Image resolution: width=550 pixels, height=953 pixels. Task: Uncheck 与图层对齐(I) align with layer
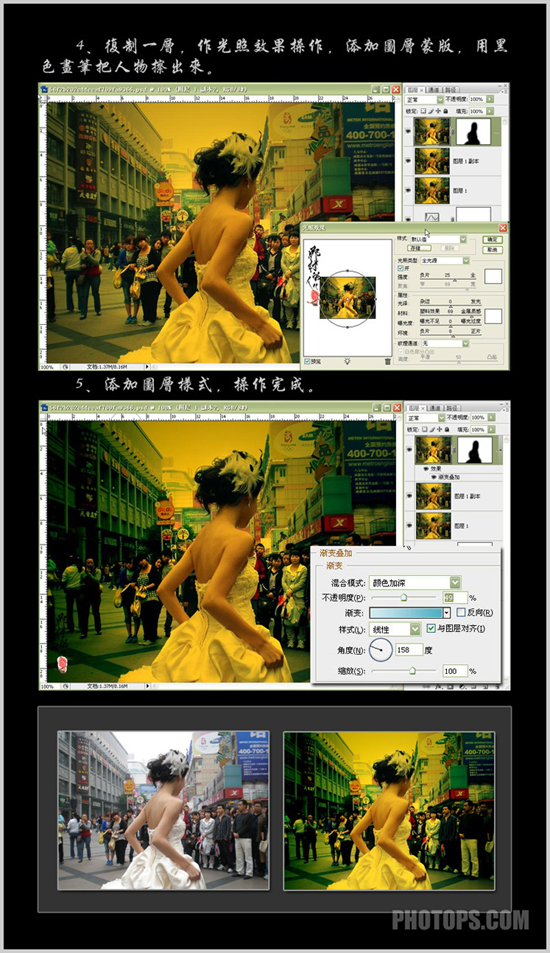click(x=431, y=628)
